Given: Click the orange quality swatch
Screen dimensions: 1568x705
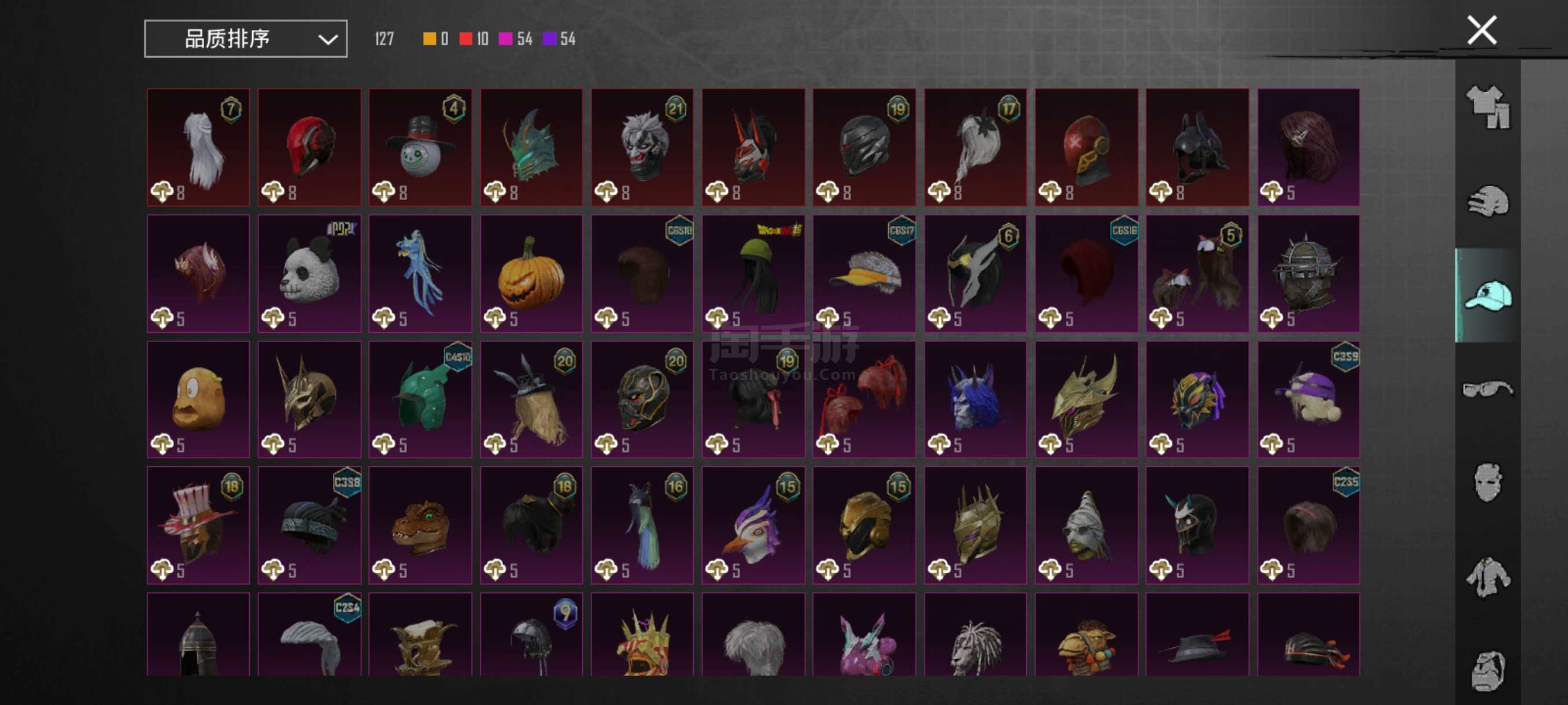Looking at the screenshot, I should (x=429, y=39).
